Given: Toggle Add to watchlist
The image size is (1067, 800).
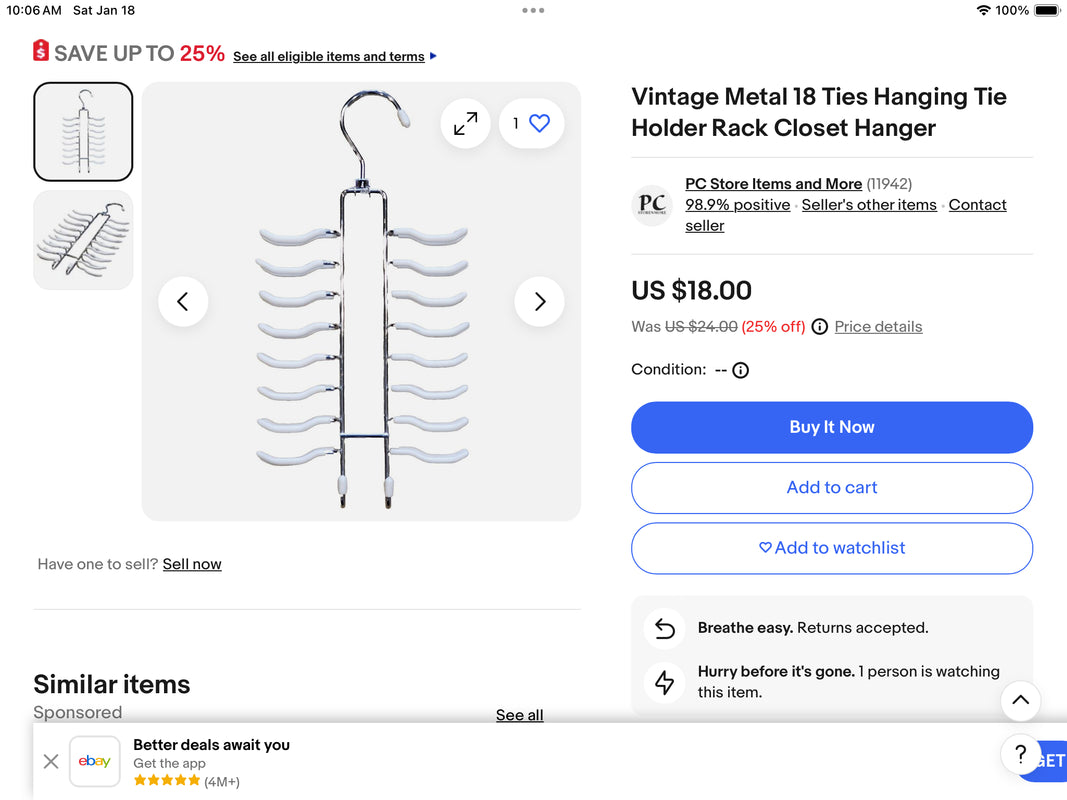Looking at the screenshot, I should click(x=831, y=548).
